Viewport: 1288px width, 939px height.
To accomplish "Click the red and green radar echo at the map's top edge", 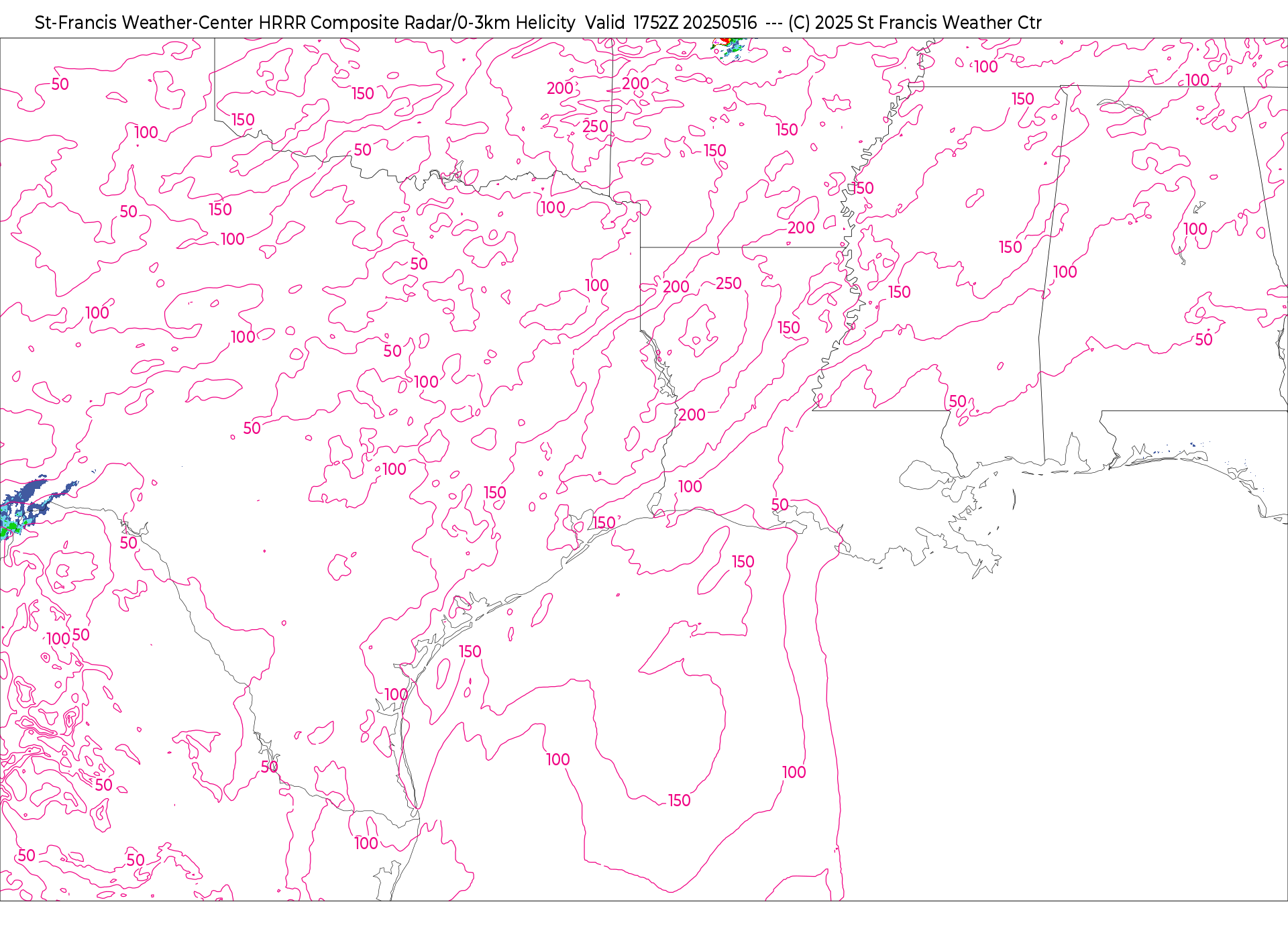I will point(729,48).
